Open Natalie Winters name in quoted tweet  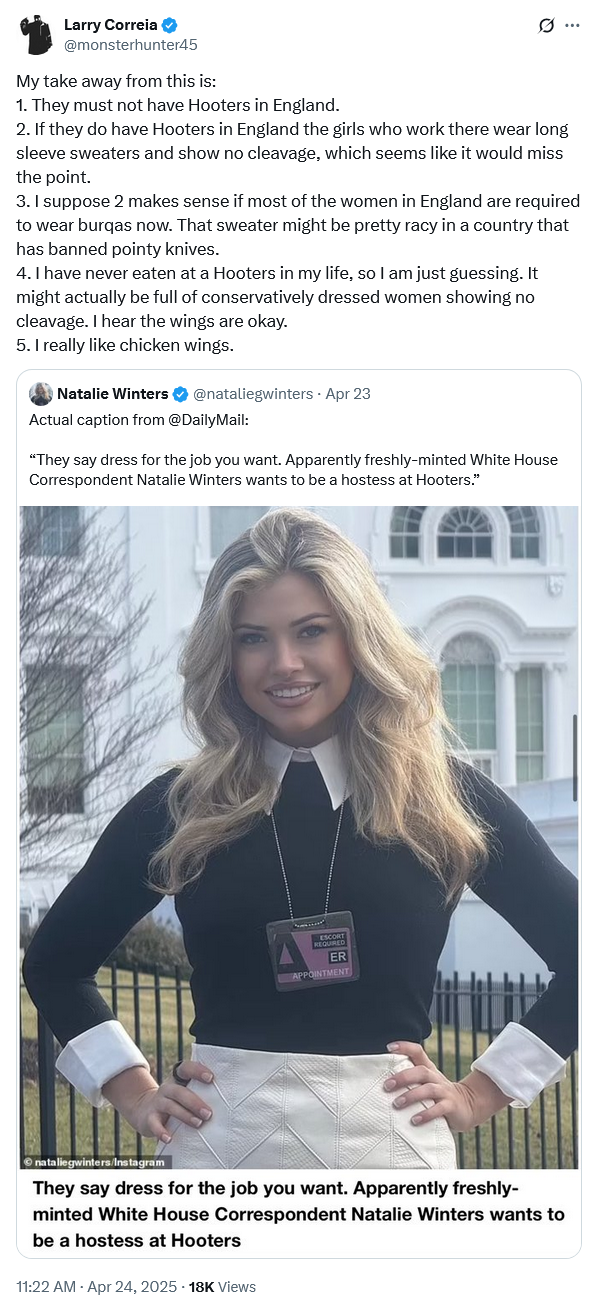112,394
